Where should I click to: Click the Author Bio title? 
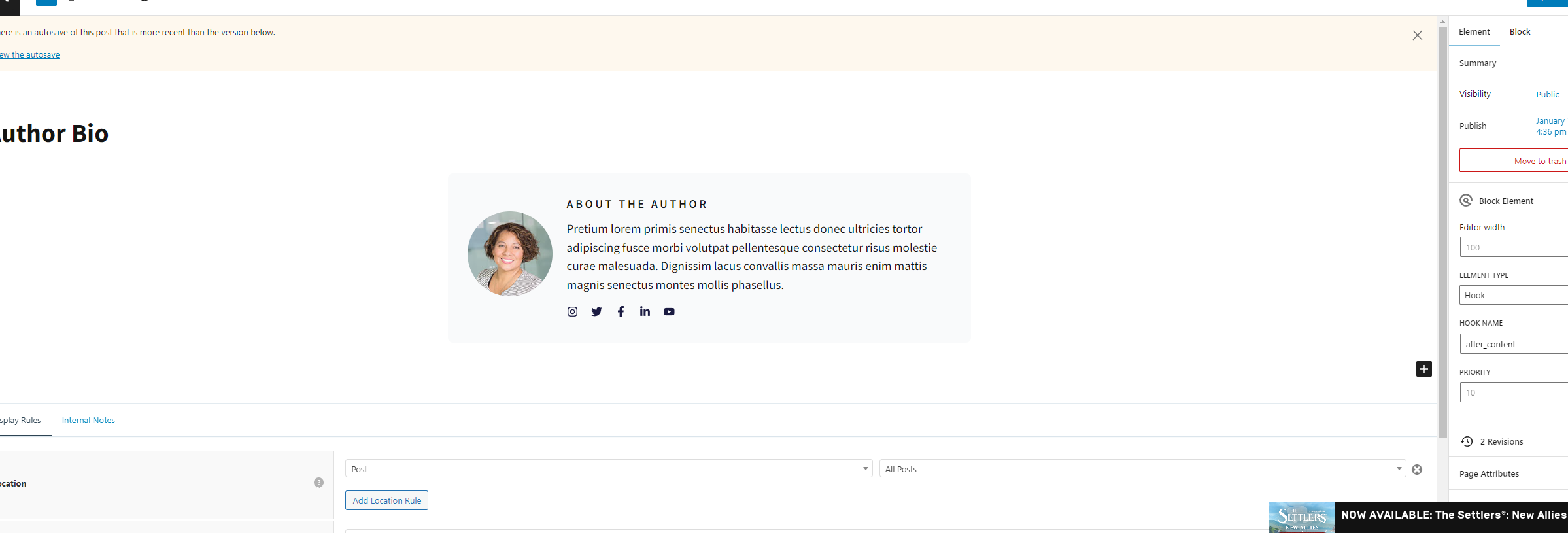54,133
